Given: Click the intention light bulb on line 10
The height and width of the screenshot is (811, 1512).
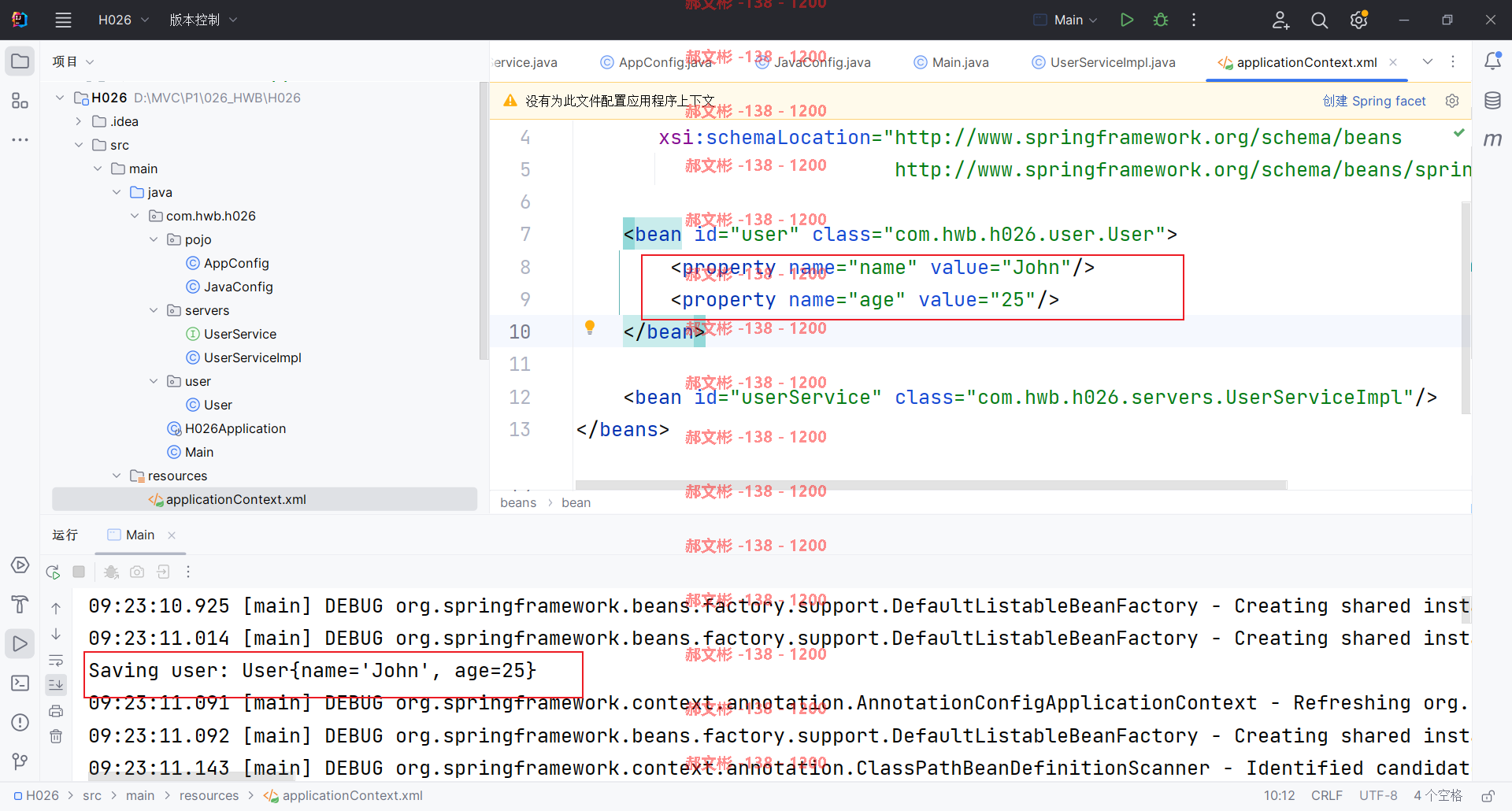Looking at the screenshot, I should point(590,328).
